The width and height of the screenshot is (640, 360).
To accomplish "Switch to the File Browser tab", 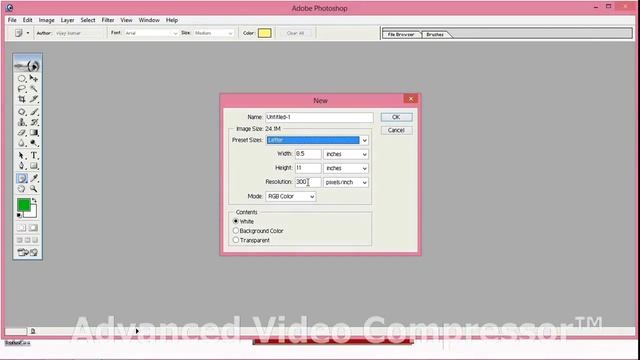I will coord(401,35).
